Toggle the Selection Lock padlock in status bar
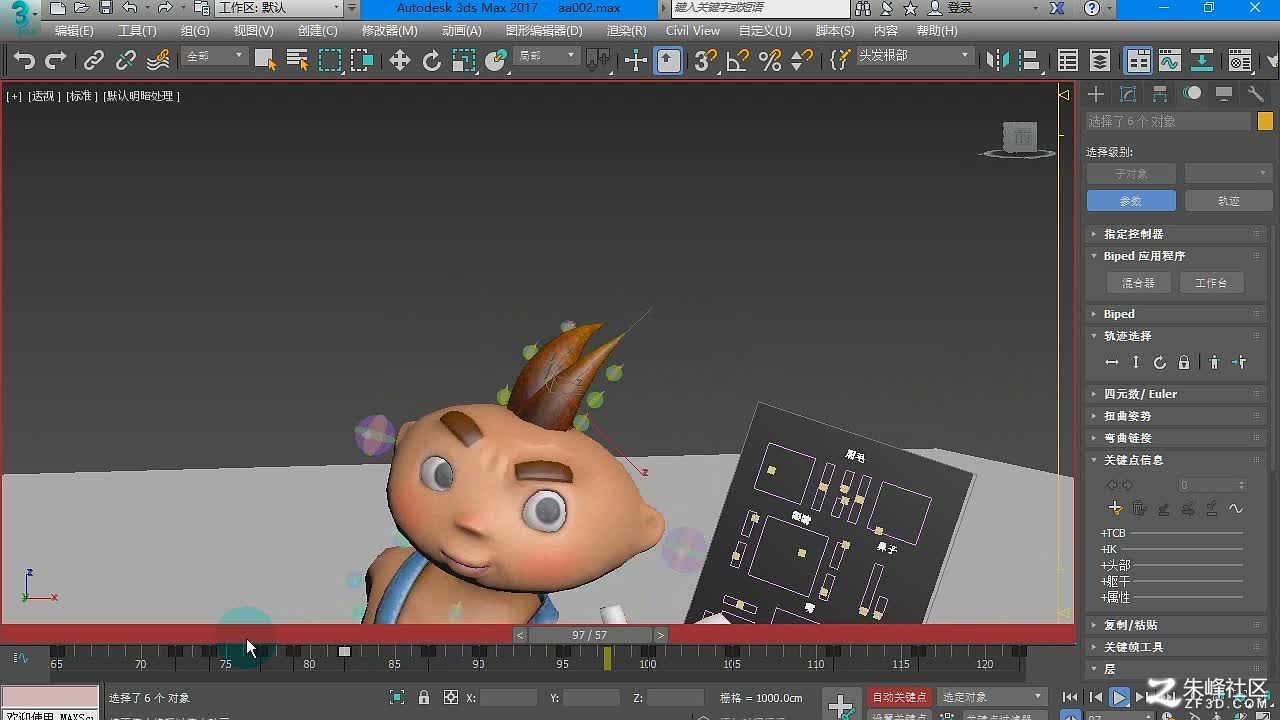This screenshot has width=1280, height=720. click(x=424, y=697)
